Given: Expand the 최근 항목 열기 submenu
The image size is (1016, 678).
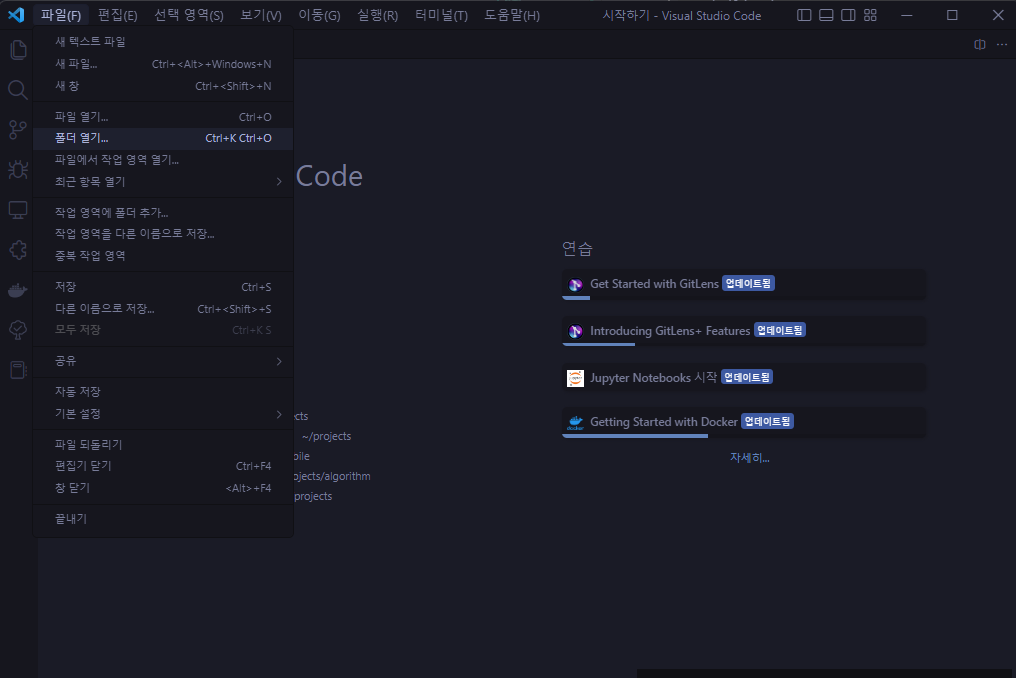Looking at the screenshot, I should [163, 181].
